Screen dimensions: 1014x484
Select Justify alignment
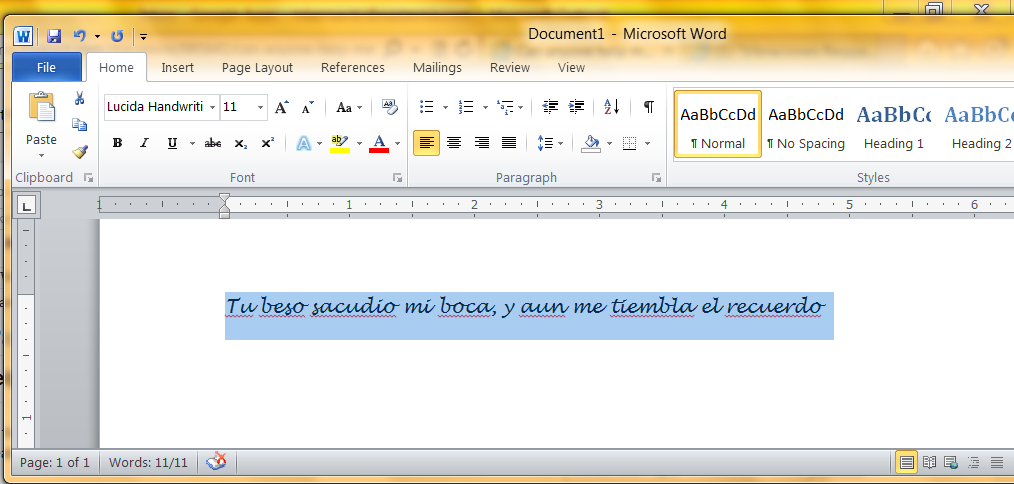pyautogui.click(x=509, y=143)
